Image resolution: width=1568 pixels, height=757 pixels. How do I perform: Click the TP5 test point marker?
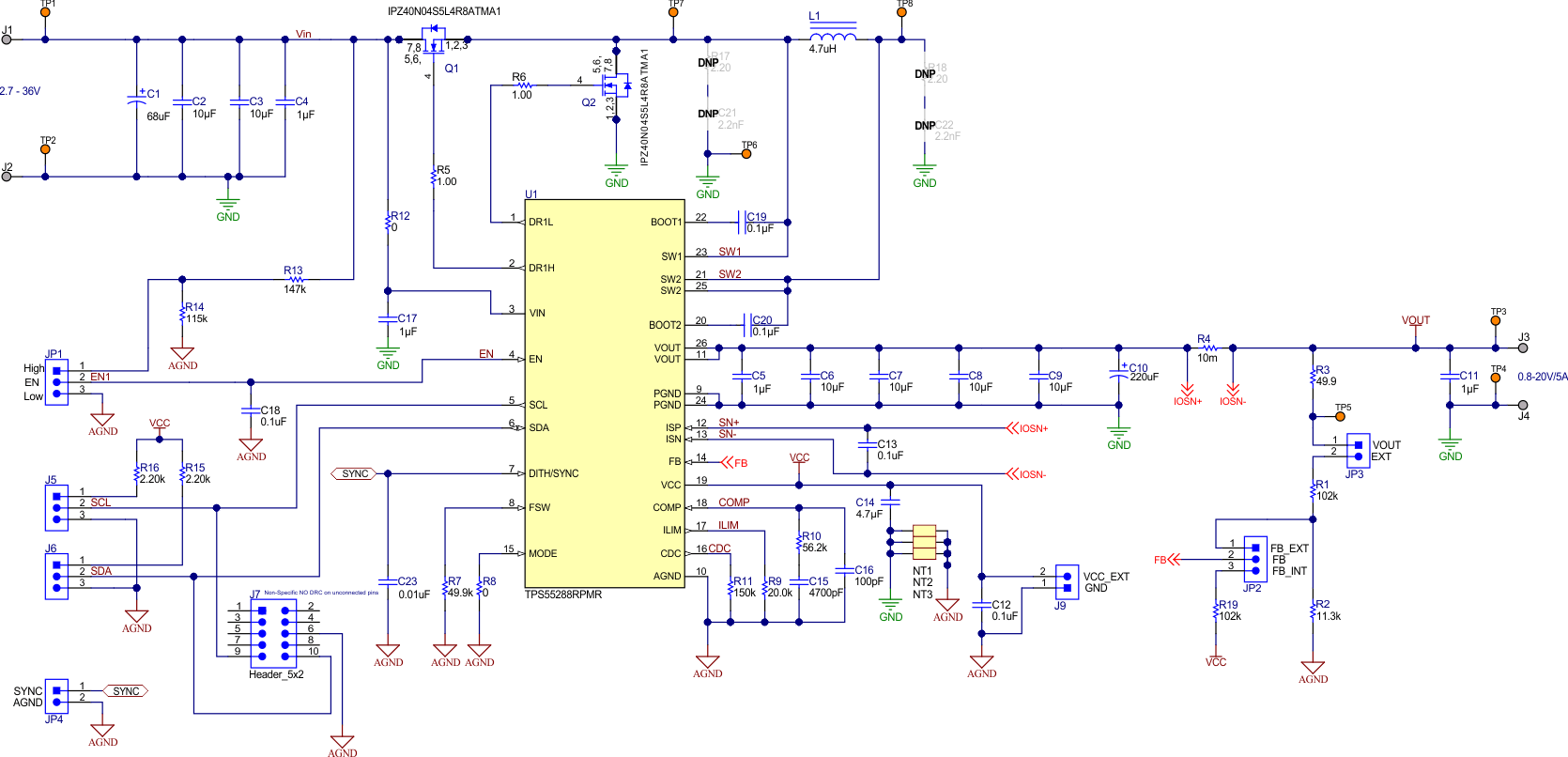point(1340,416)
